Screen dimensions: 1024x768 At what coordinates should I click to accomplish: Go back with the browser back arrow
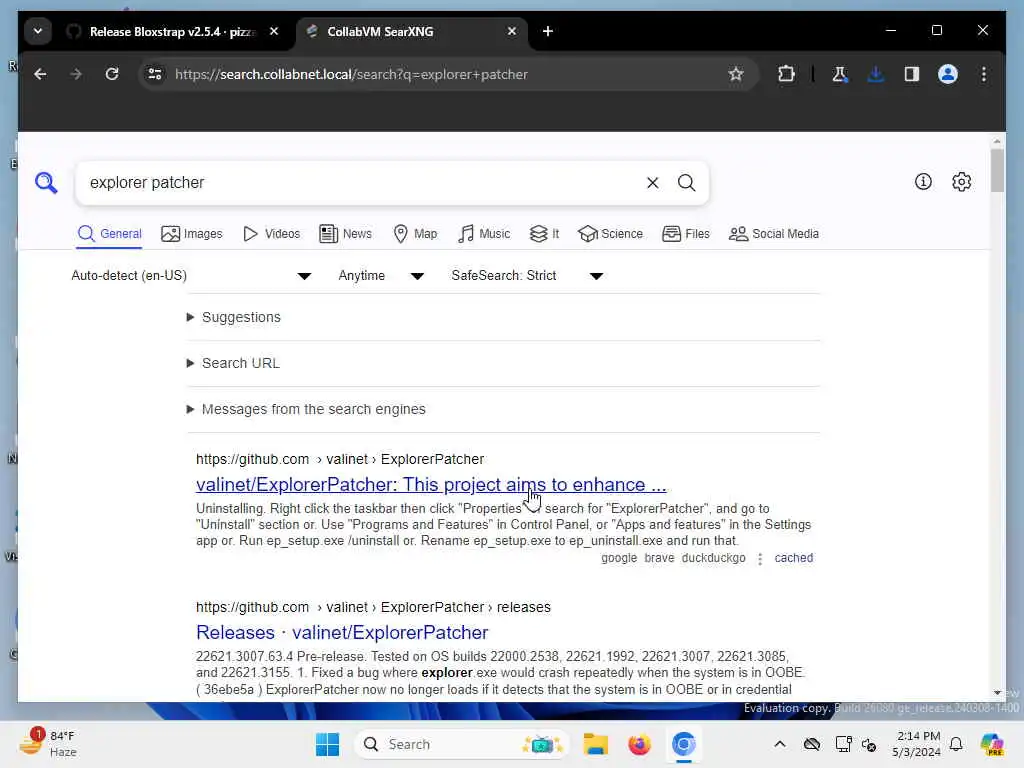[40, 74]
